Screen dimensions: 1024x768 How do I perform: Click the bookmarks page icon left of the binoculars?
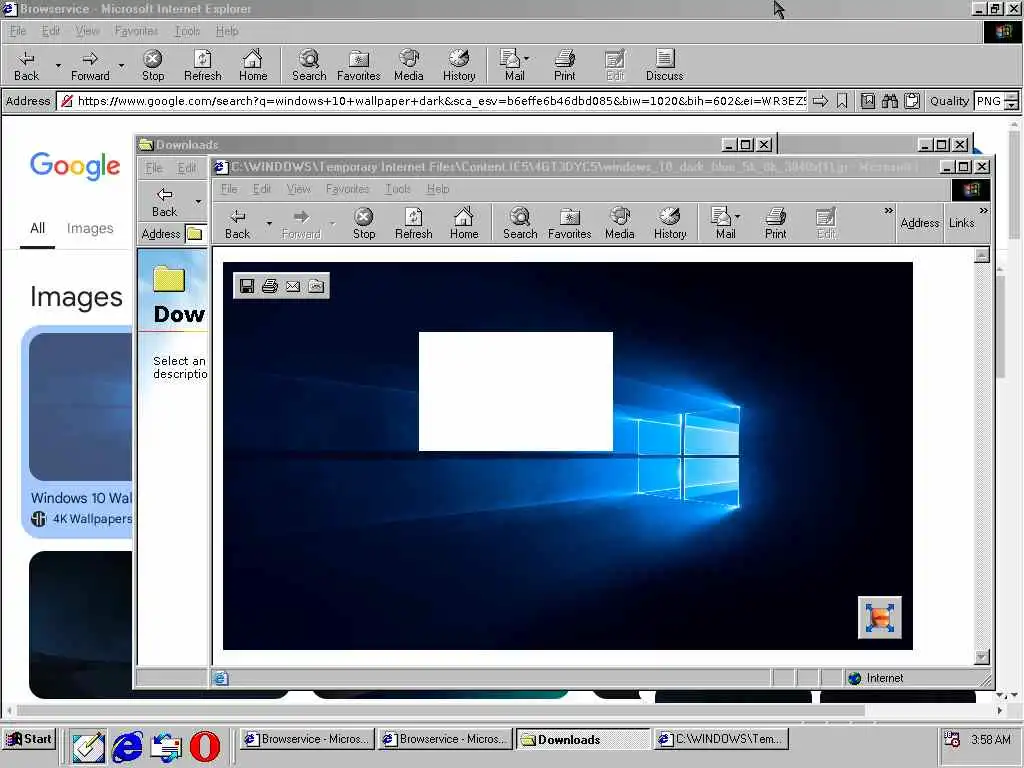click(x=868, y=101)
